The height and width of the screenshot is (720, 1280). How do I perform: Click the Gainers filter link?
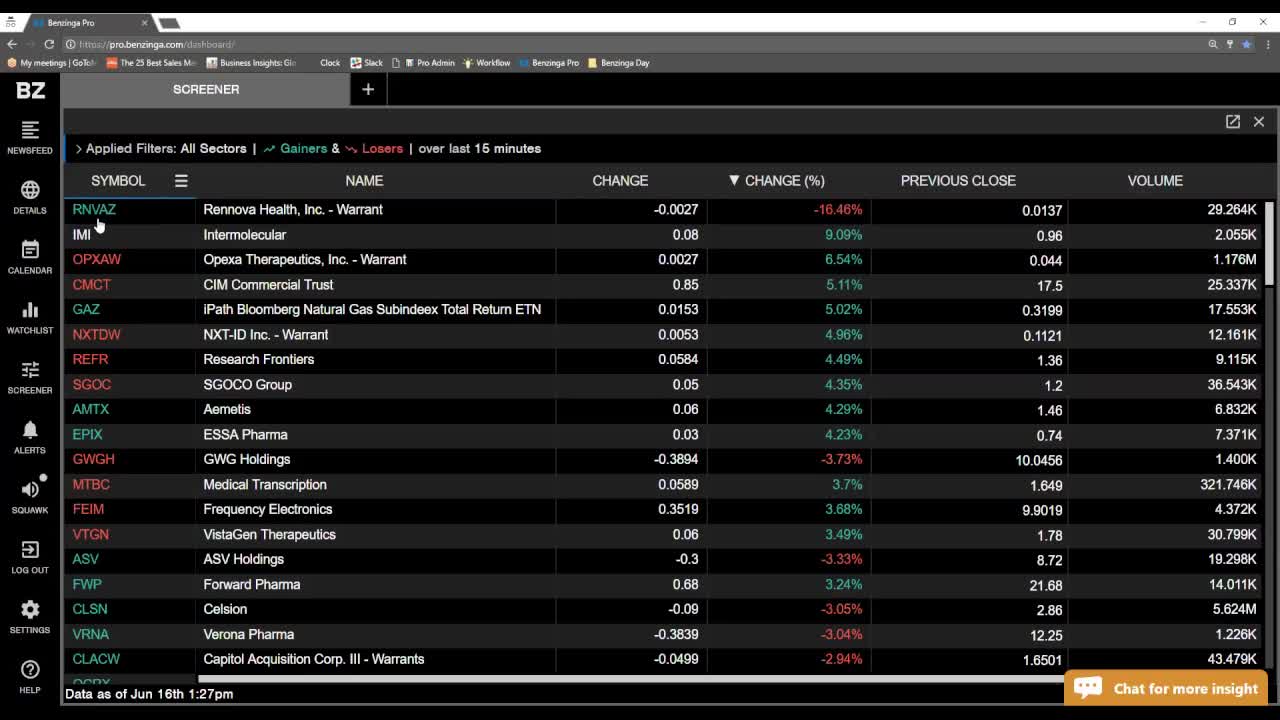[x=295, y=149]
